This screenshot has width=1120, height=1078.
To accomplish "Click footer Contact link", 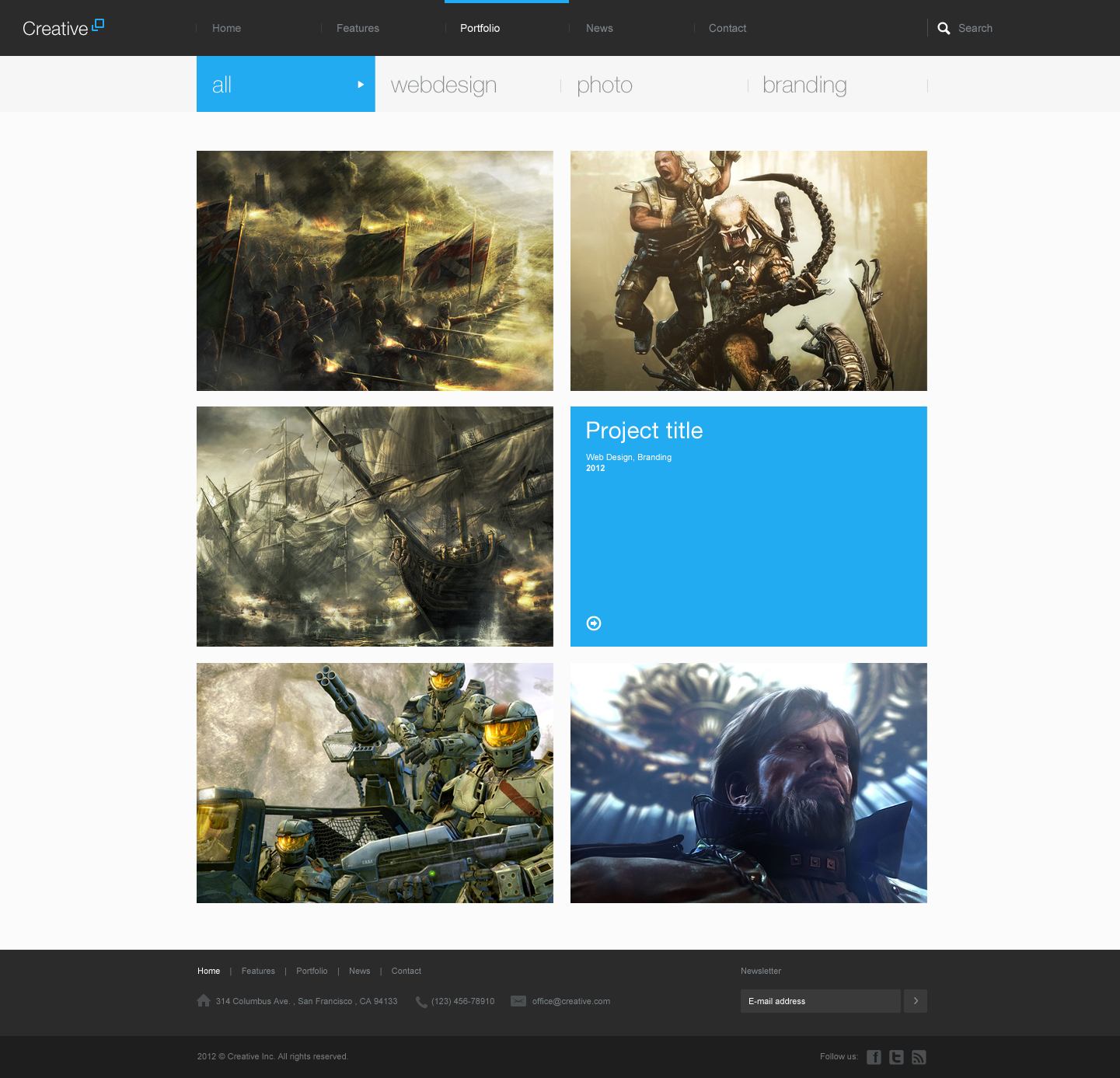I will (x=406, y=971).
